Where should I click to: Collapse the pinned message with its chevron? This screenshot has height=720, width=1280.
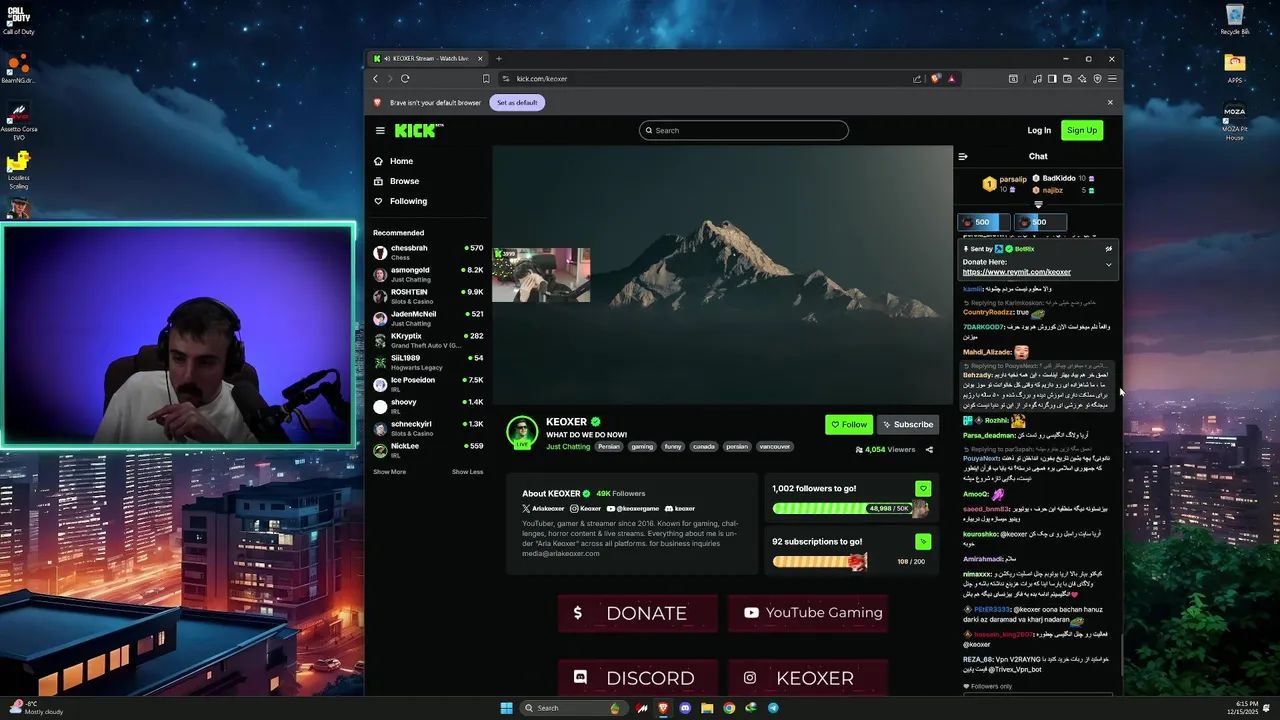pyautogui.click(x=1108, y=265)
